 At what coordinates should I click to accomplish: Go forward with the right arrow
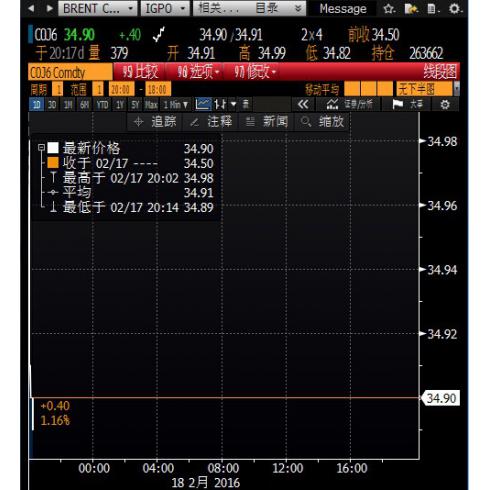click(50, 8)
